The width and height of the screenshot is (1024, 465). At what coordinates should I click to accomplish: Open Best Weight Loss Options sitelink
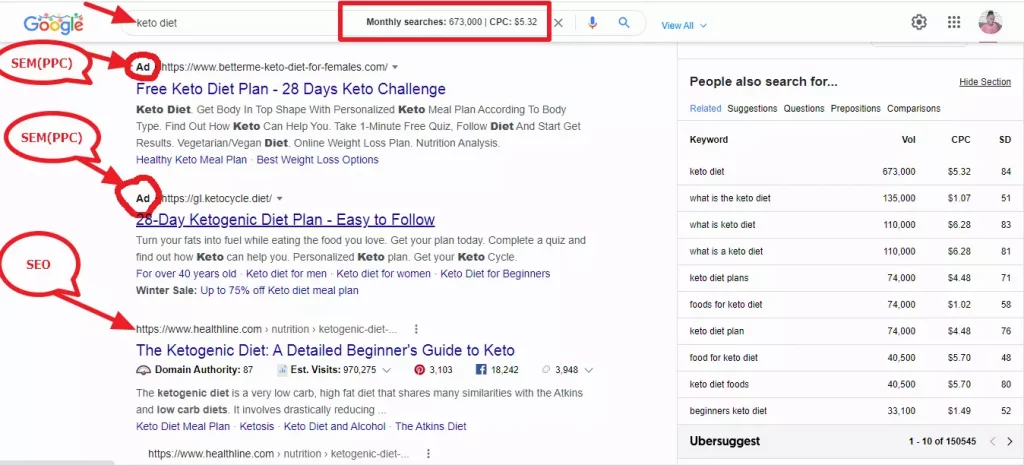point(317,159)
